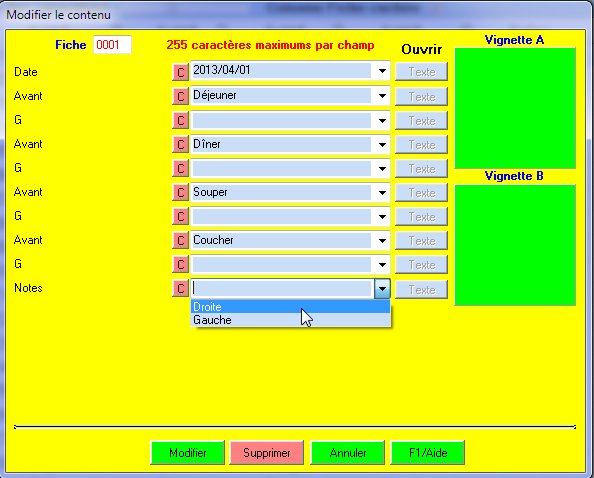
Task: Select Droite from the Notes list
Action: (291, 307)
